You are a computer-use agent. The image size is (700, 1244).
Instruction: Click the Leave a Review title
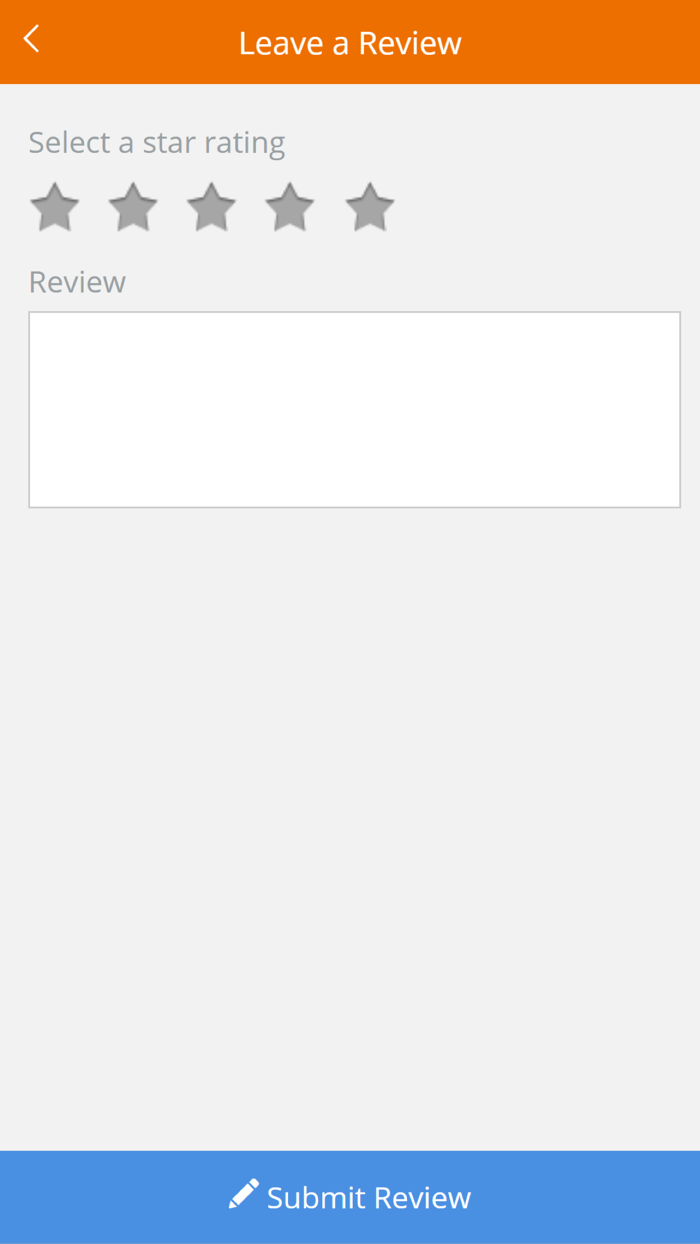click(x=350, y=43)
